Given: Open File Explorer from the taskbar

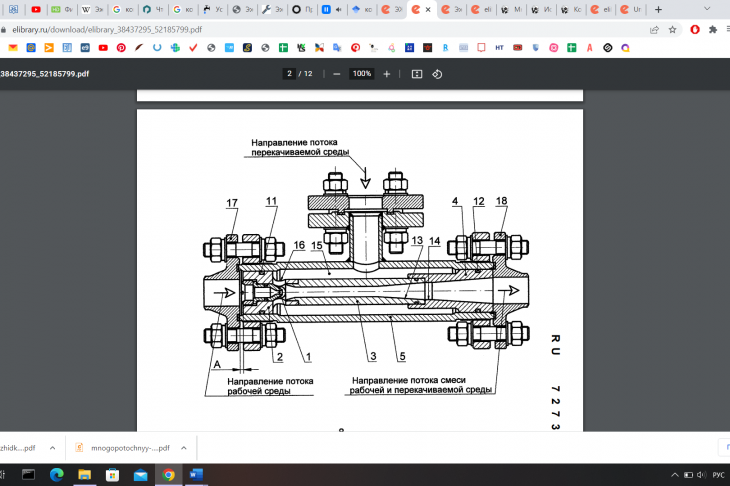Looking at the screenshot, I should [x=84, y=475].
